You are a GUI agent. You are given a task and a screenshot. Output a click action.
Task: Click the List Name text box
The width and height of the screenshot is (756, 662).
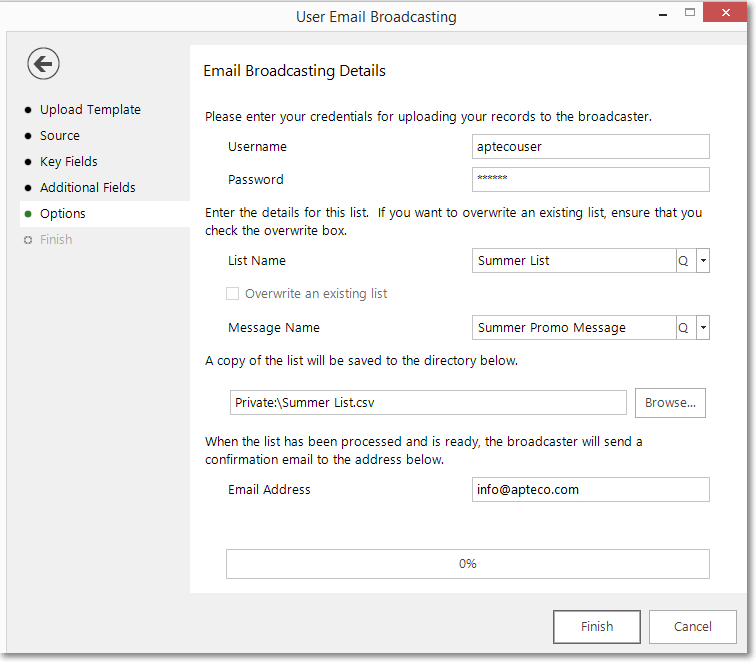tap(574, 261)
